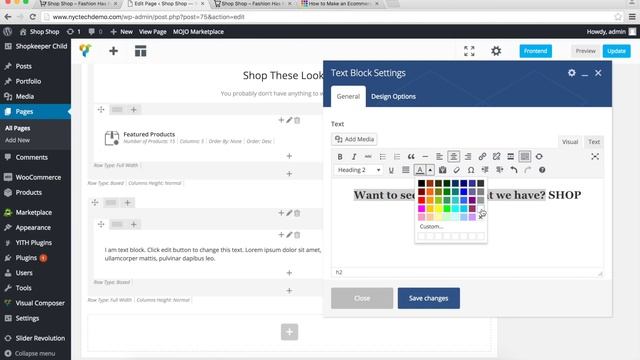Toggle the toolbar kitchen sink
The height and width of the screenshot is (360, 640).
click(525, 157)
